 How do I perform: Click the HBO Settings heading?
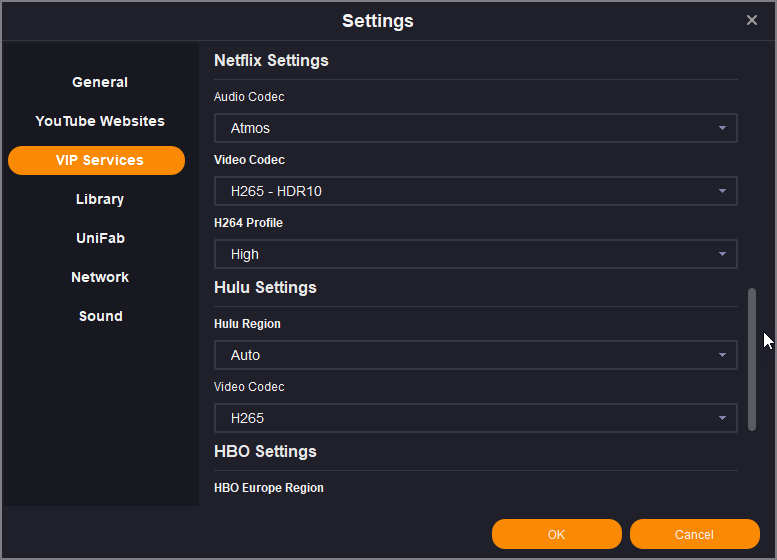pos(265,451)
